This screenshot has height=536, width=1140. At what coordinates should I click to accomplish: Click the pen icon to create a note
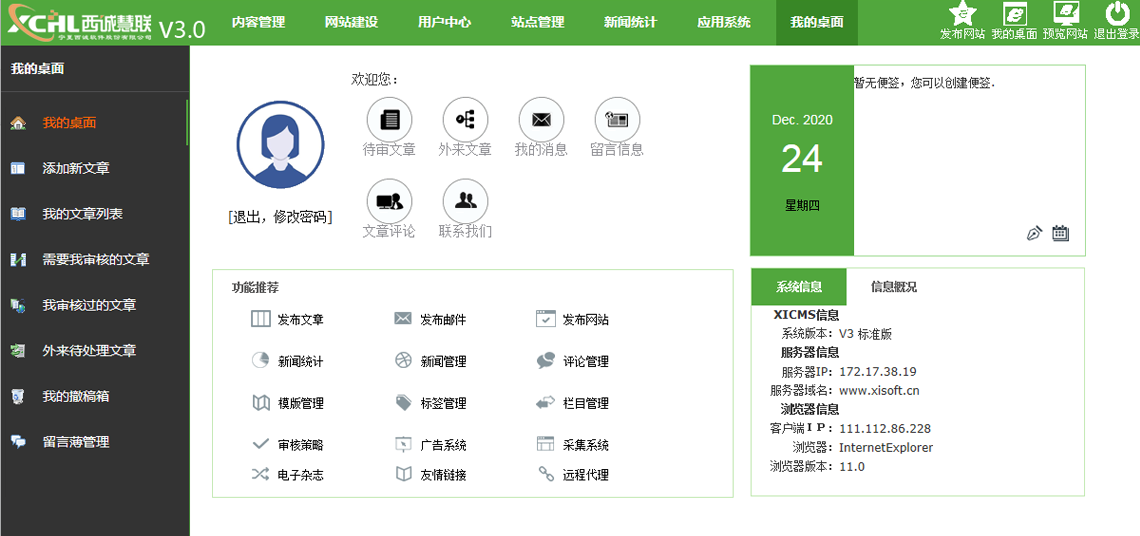[x=1034, y=233]
